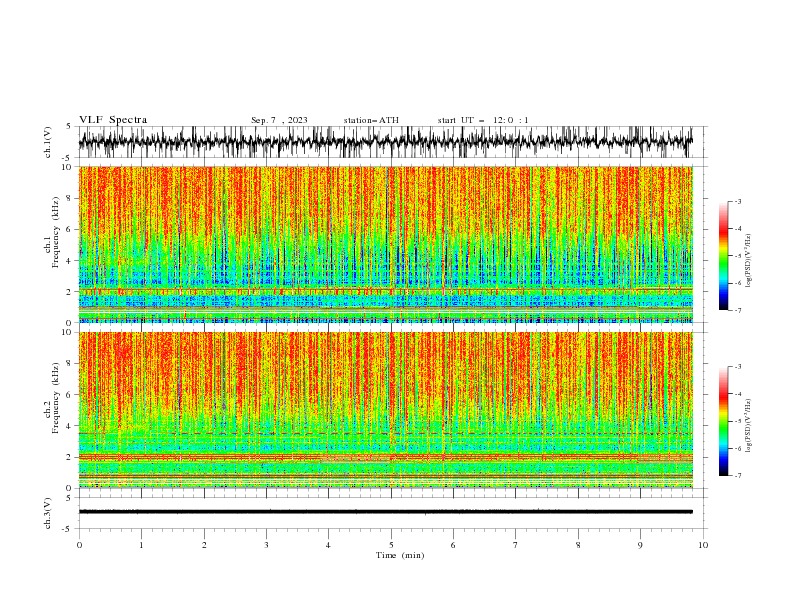Select the "start UT = 12:0 :1" text

(x=483, y=120)
